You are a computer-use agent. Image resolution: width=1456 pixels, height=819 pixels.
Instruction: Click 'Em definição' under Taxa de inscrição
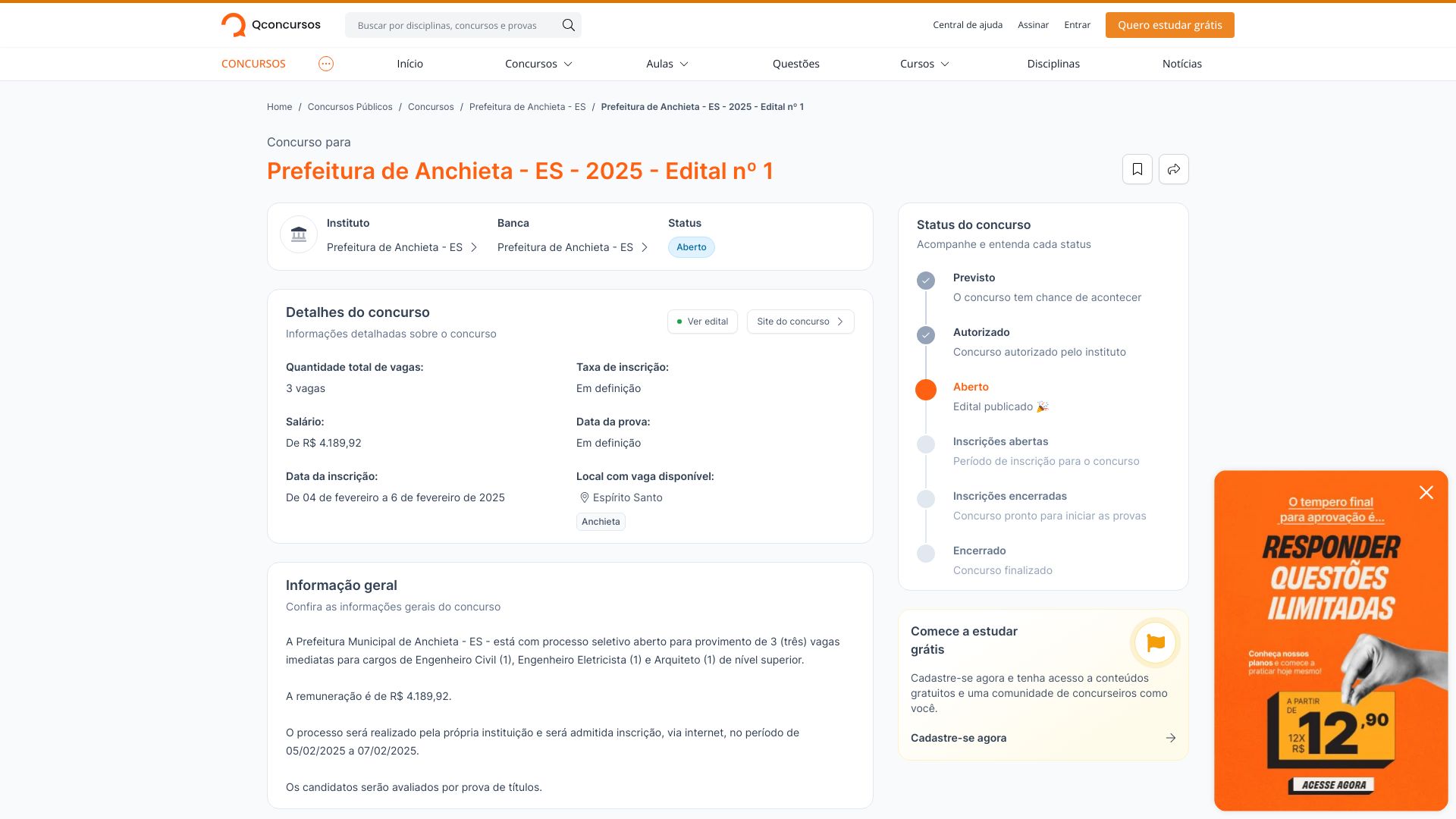(608, 388)
